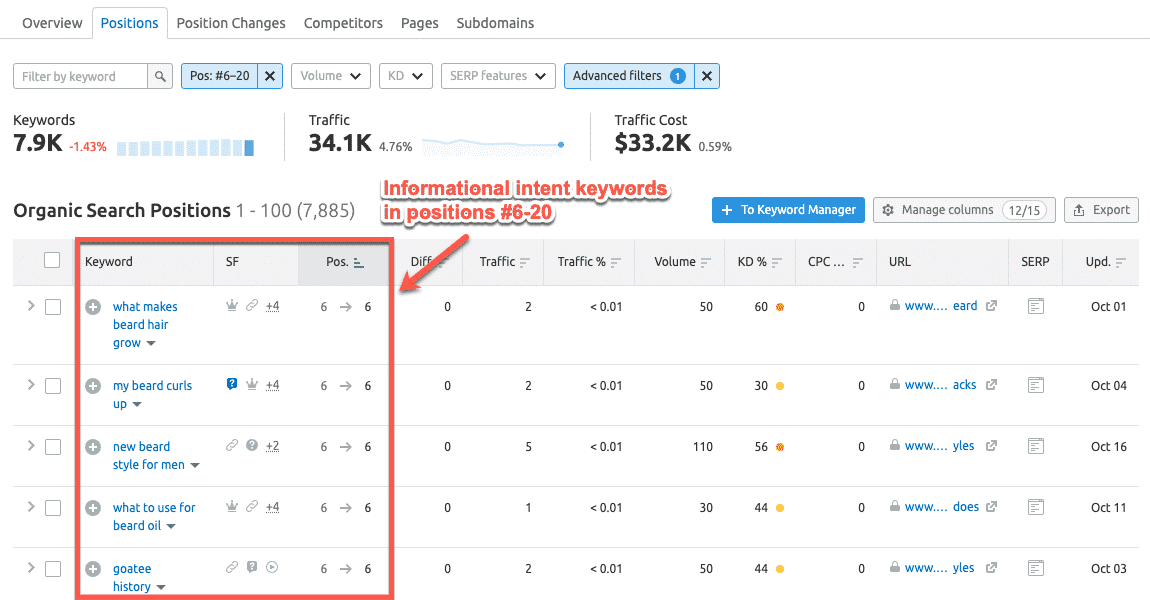Expand the row for 'my beard curls up'
Viewport: 1150px width, 600px height.
31,385
